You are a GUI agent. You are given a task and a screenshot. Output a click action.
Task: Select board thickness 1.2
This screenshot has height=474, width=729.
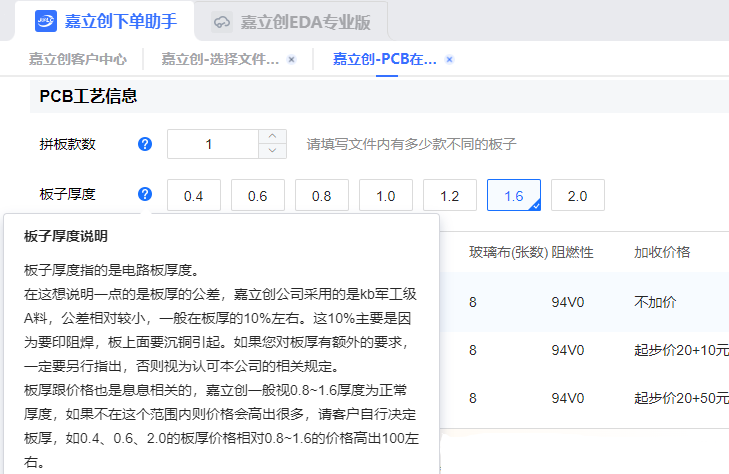[450, 195]
